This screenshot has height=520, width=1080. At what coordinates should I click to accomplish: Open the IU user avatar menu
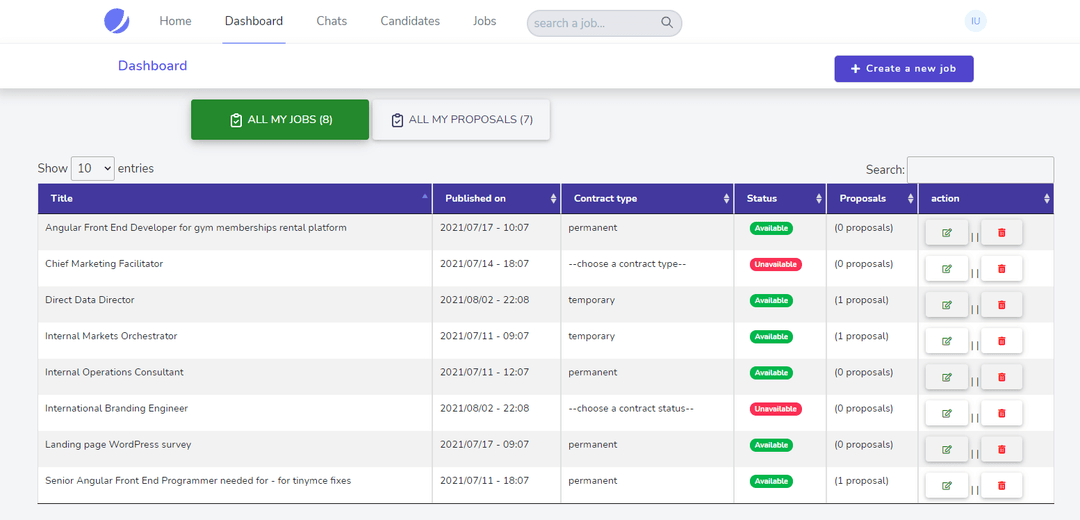click(975, 21)
